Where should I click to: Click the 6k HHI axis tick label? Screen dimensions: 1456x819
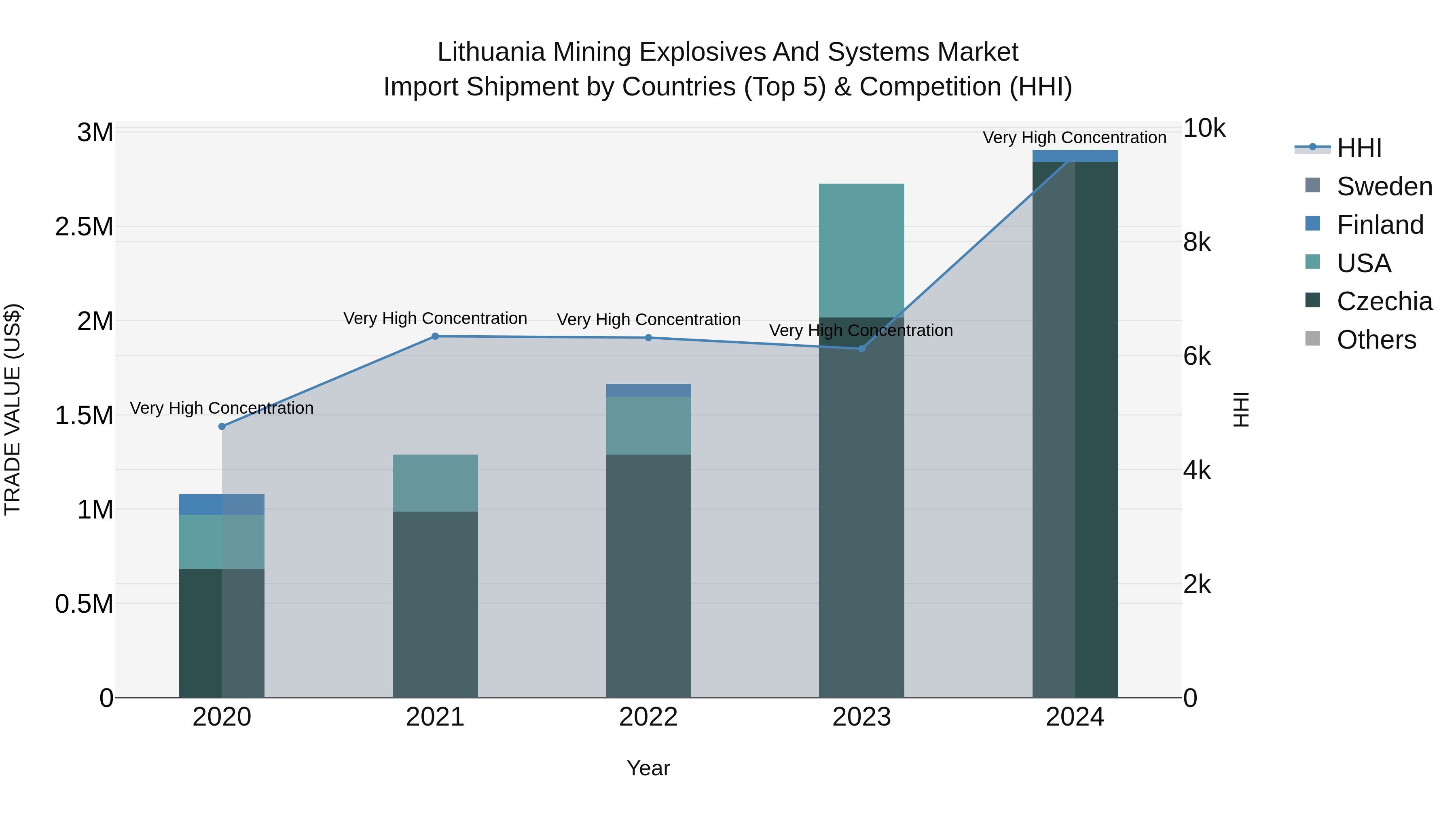1197,357
